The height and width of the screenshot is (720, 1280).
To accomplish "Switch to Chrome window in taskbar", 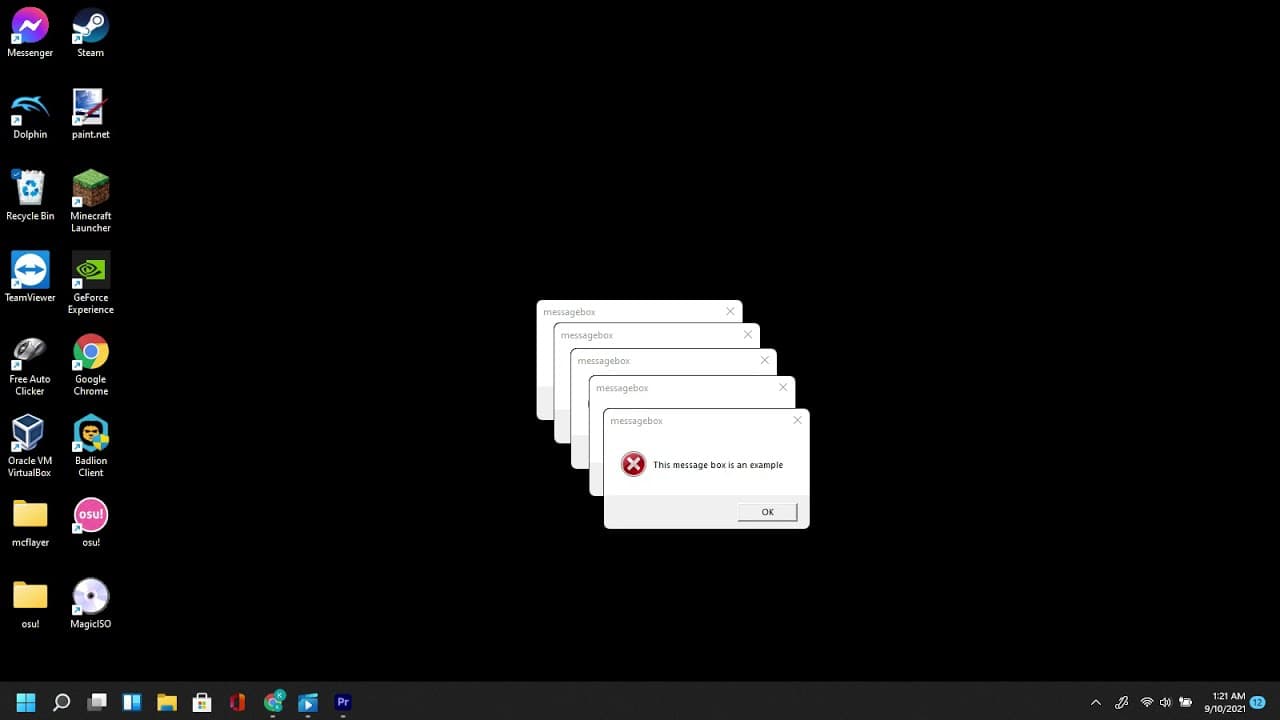I will coord(273,702).
